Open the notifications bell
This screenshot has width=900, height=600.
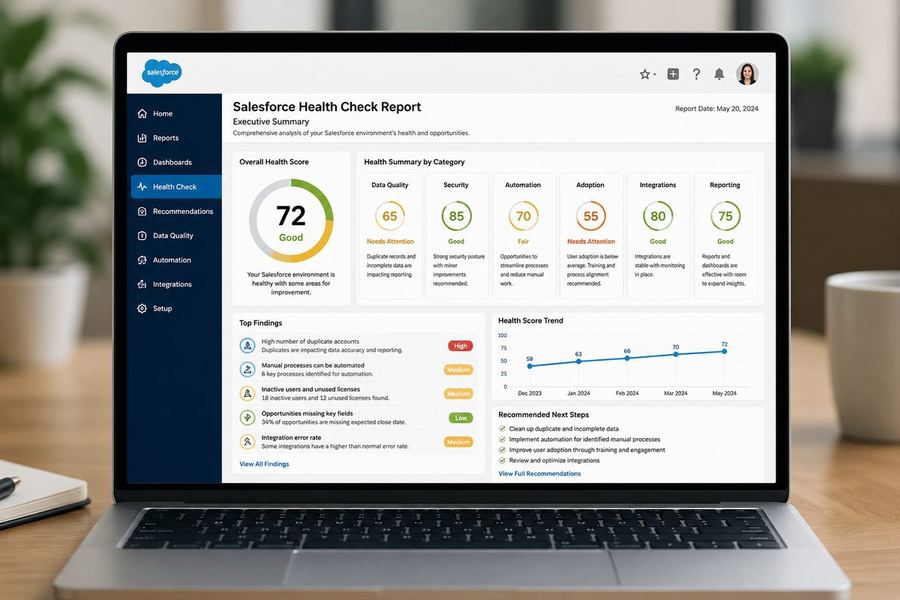(x=719, y=73)
